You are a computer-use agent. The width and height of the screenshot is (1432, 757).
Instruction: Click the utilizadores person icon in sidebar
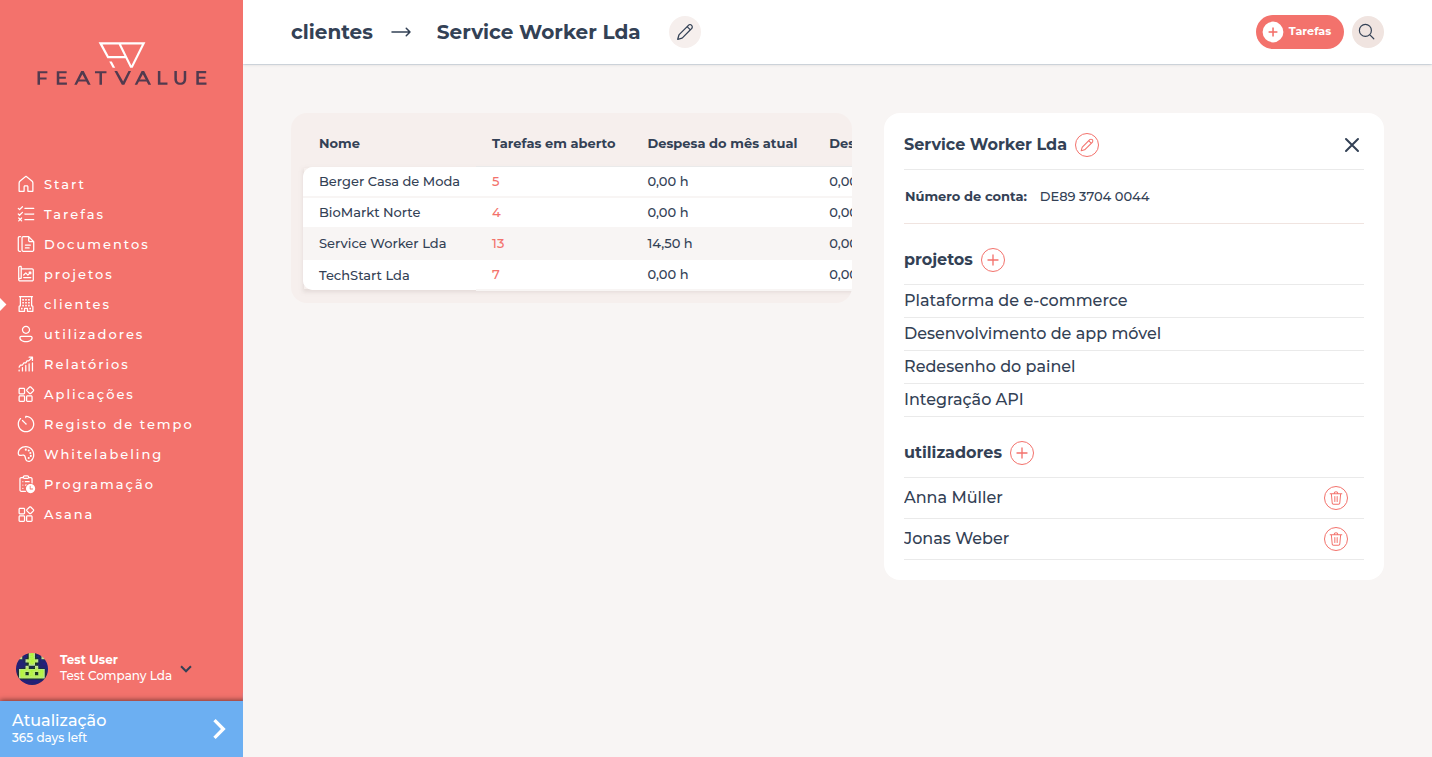pyautogui.click(x=26, y=334)
